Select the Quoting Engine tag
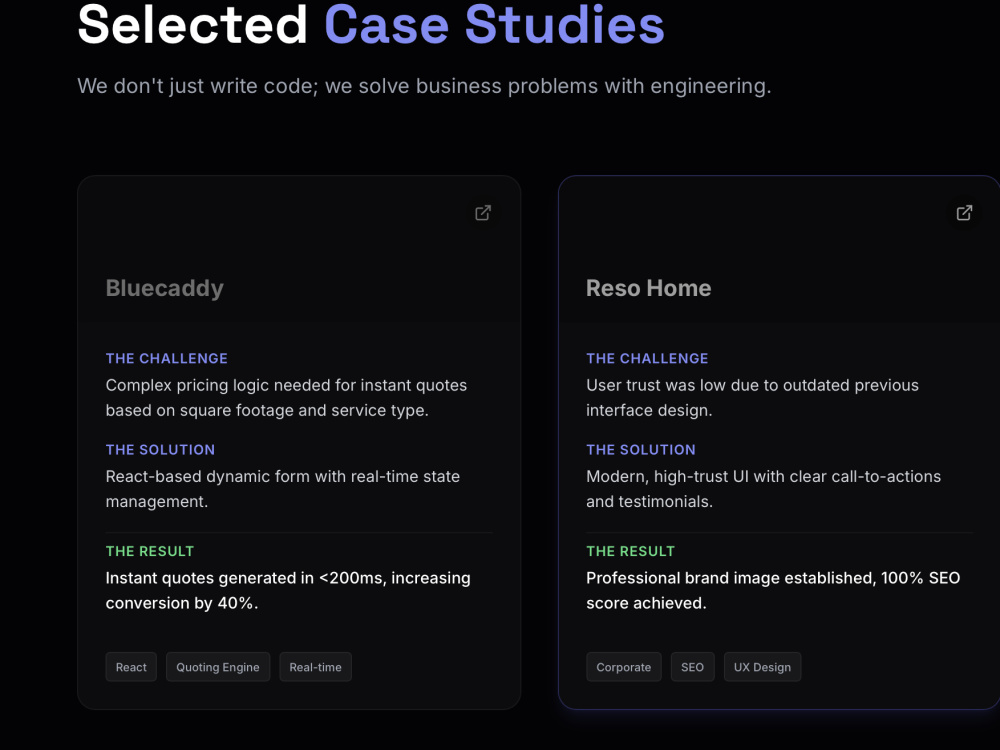 [x=217, y=667]
